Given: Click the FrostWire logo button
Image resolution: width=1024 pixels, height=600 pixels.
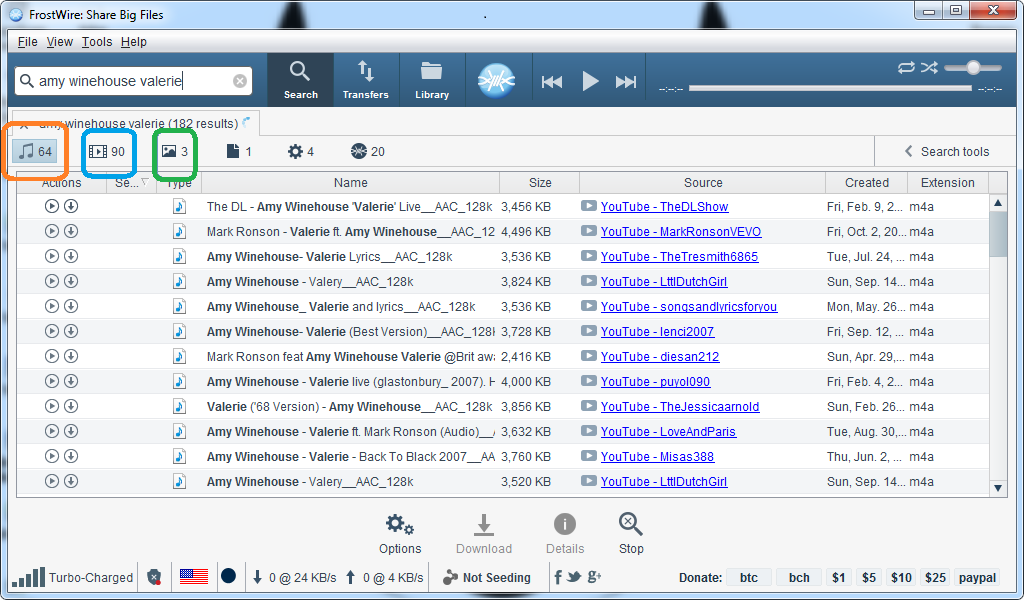Looking at the screenshot, I should pos(496,80).
